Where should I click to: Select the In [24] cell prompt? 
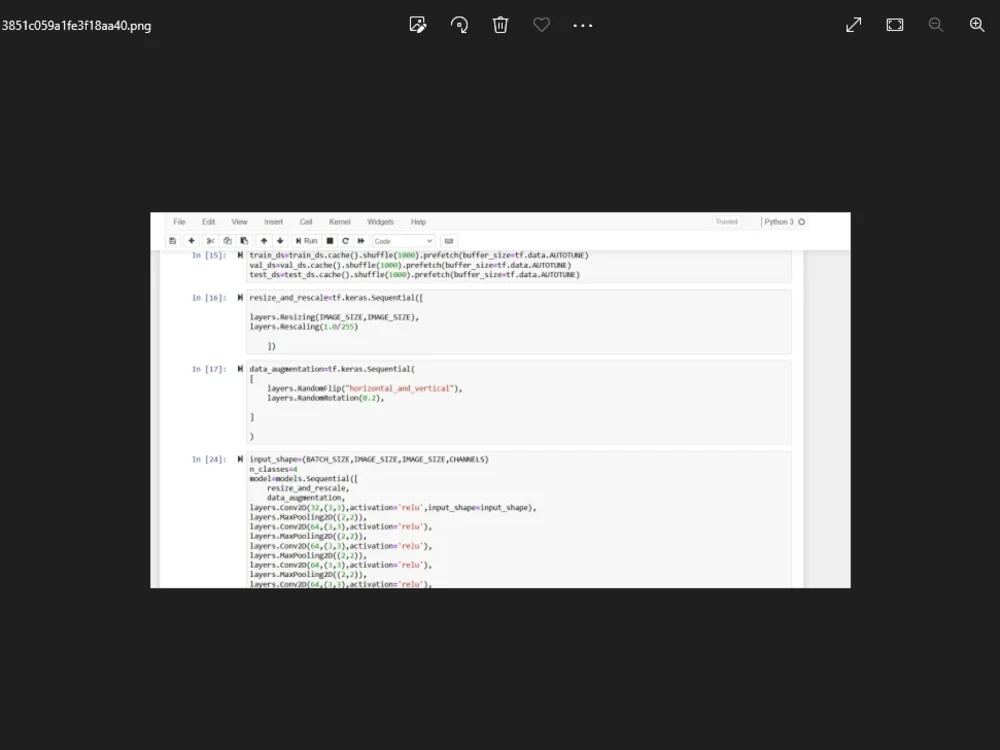pos(209,459)
